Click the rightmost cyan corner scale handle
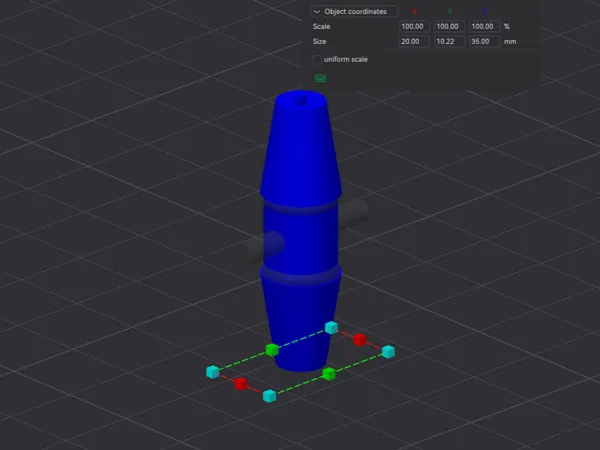This screenshot has width=600, height=450. point(388,352)
